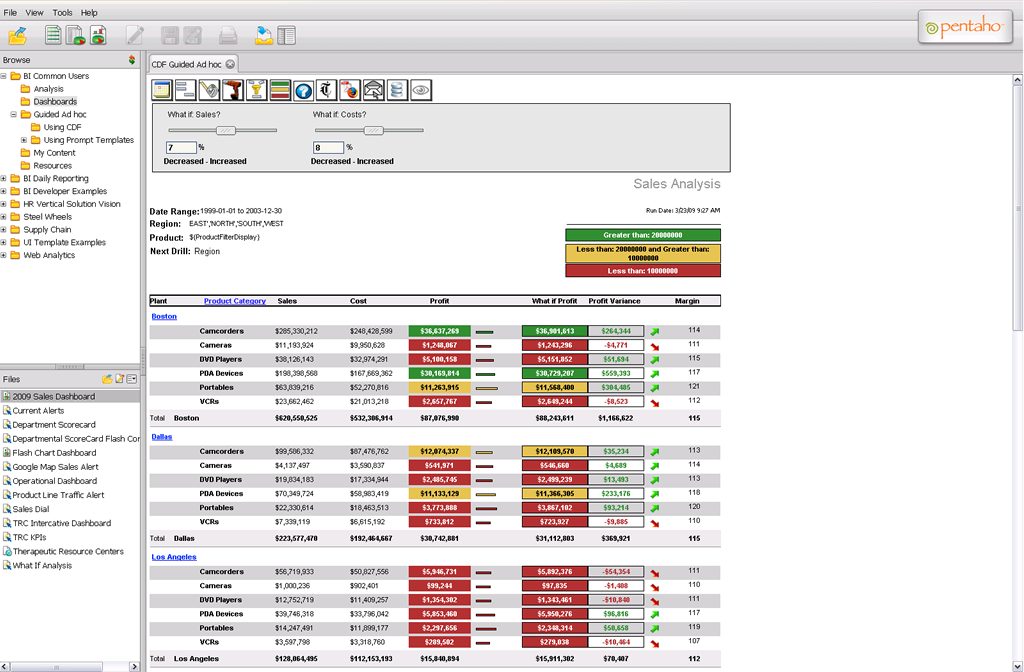This screenshot has width=1024, height=672.
Task: Click the Open folder icon in main toolbar
Action: tap(18, 35)
